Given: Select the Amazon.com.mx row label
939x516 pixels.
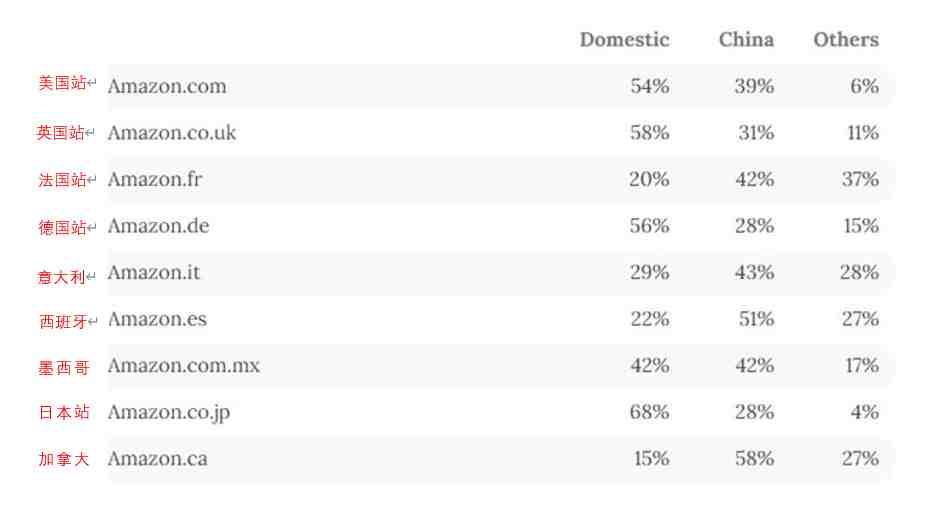Looking at the screenshot, I should tap(184, 365).
